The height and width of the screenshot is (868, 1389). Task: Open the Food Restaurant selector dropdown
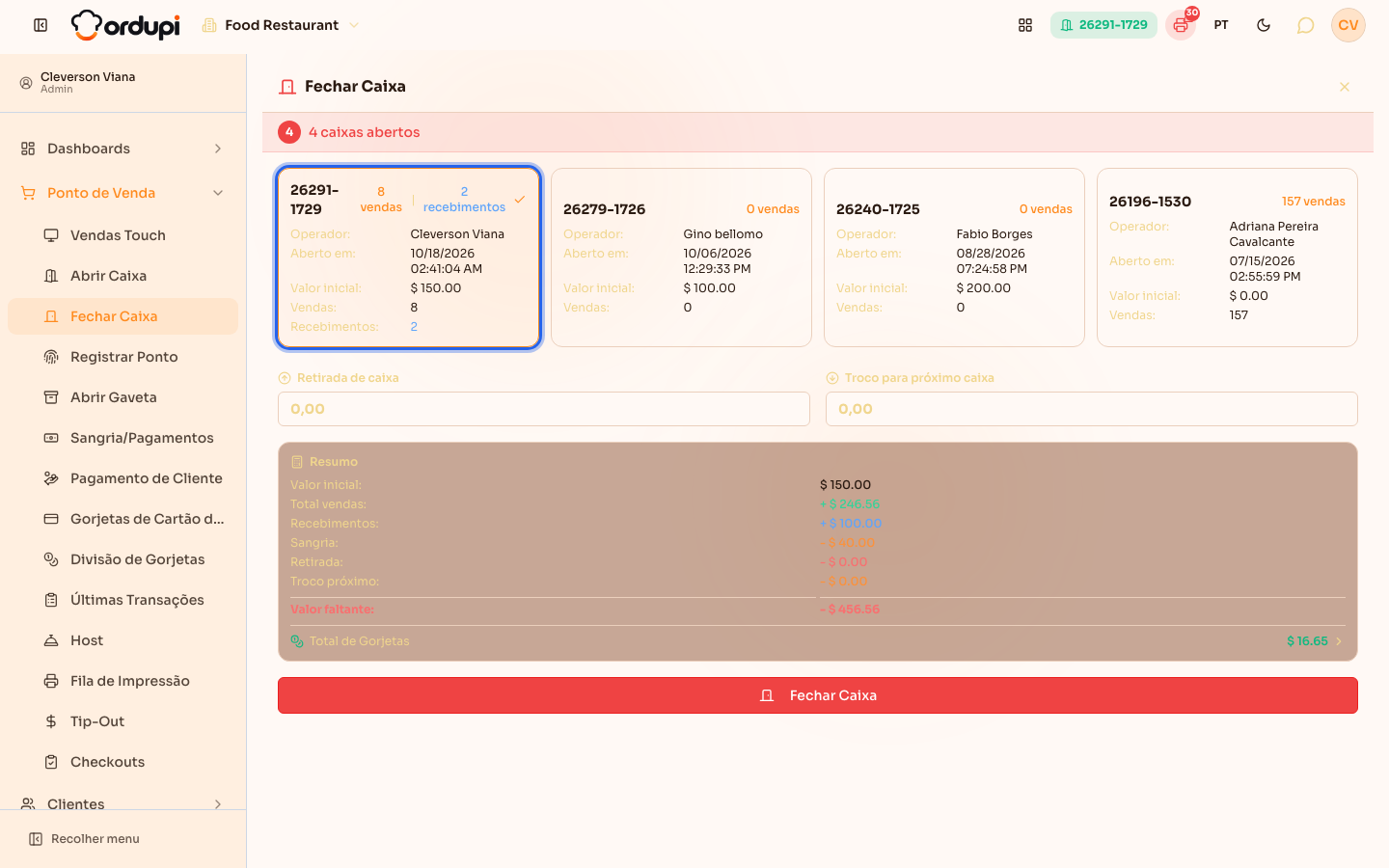pyautogui.click(x=282, y=25)
